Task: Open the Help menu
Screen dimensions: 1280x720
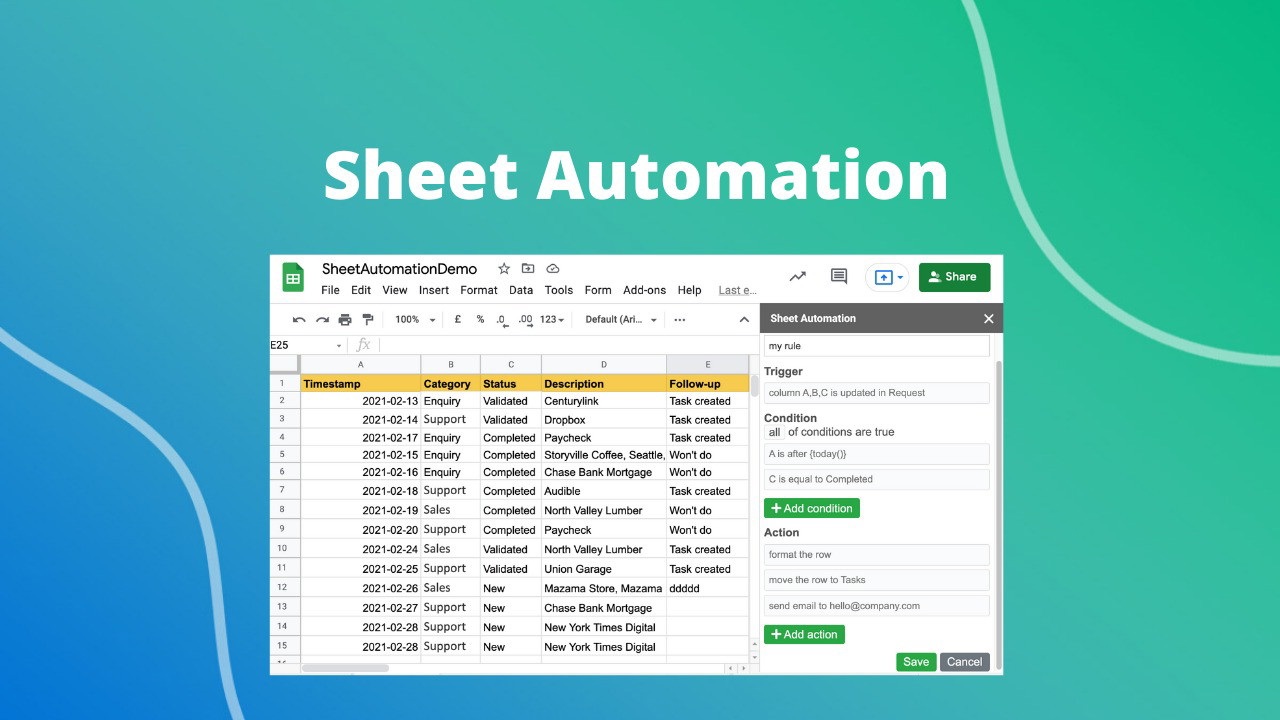Action: click(x=689, y=290)
